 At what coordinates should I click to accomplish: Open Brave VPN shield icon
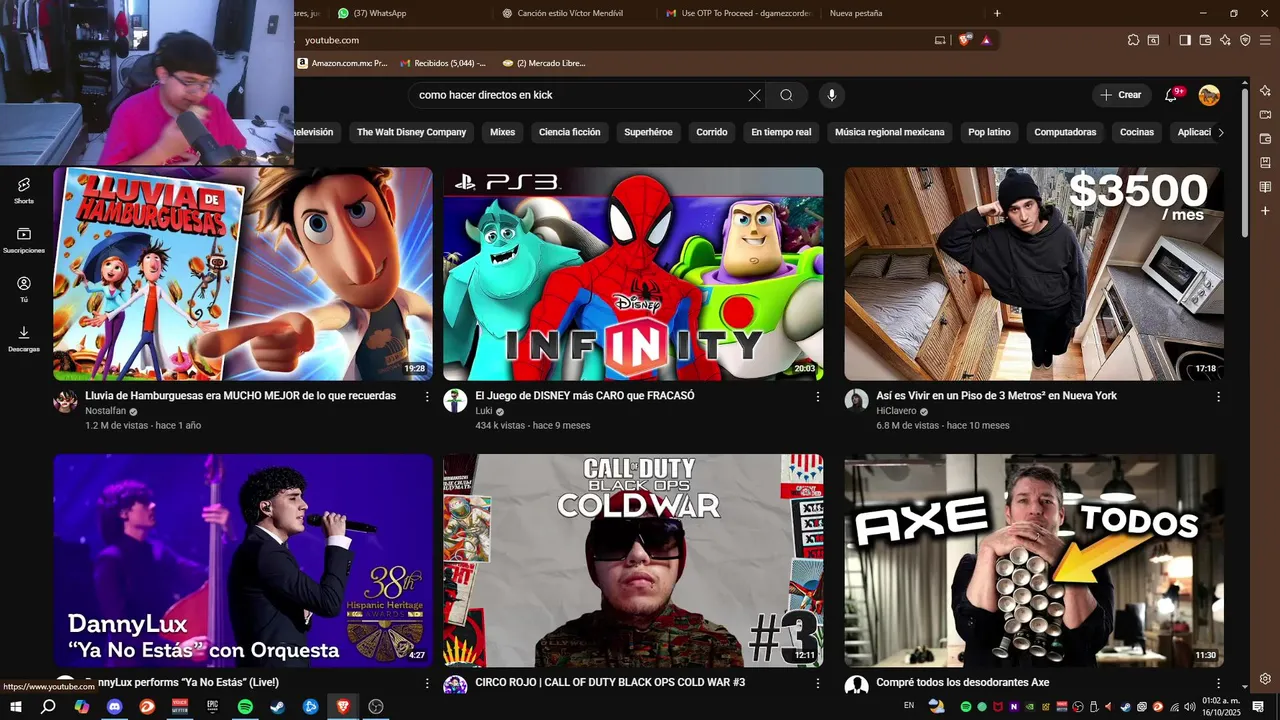point(1245,40)
